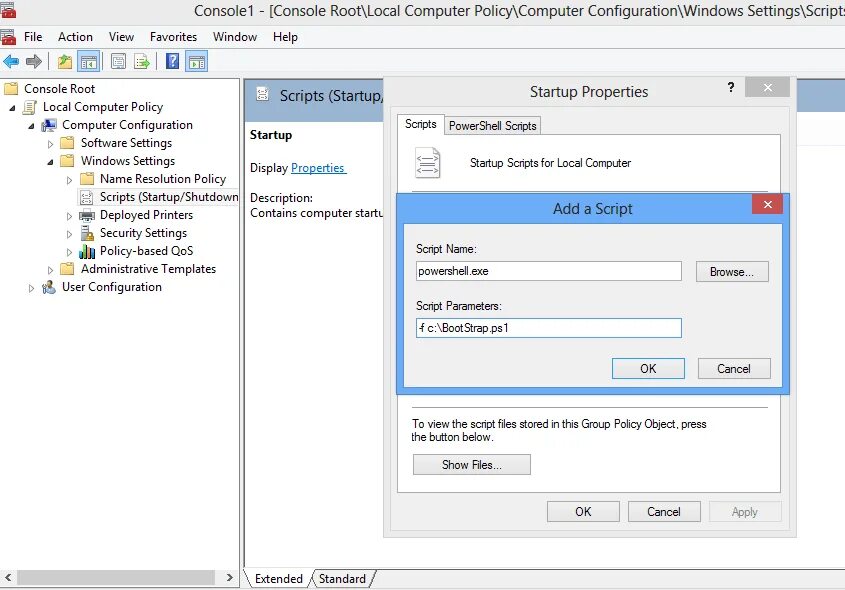Click the Local Computer Policy scroll icon
Image resolution: width=845 pixels, height=590 pixels.
30,107
